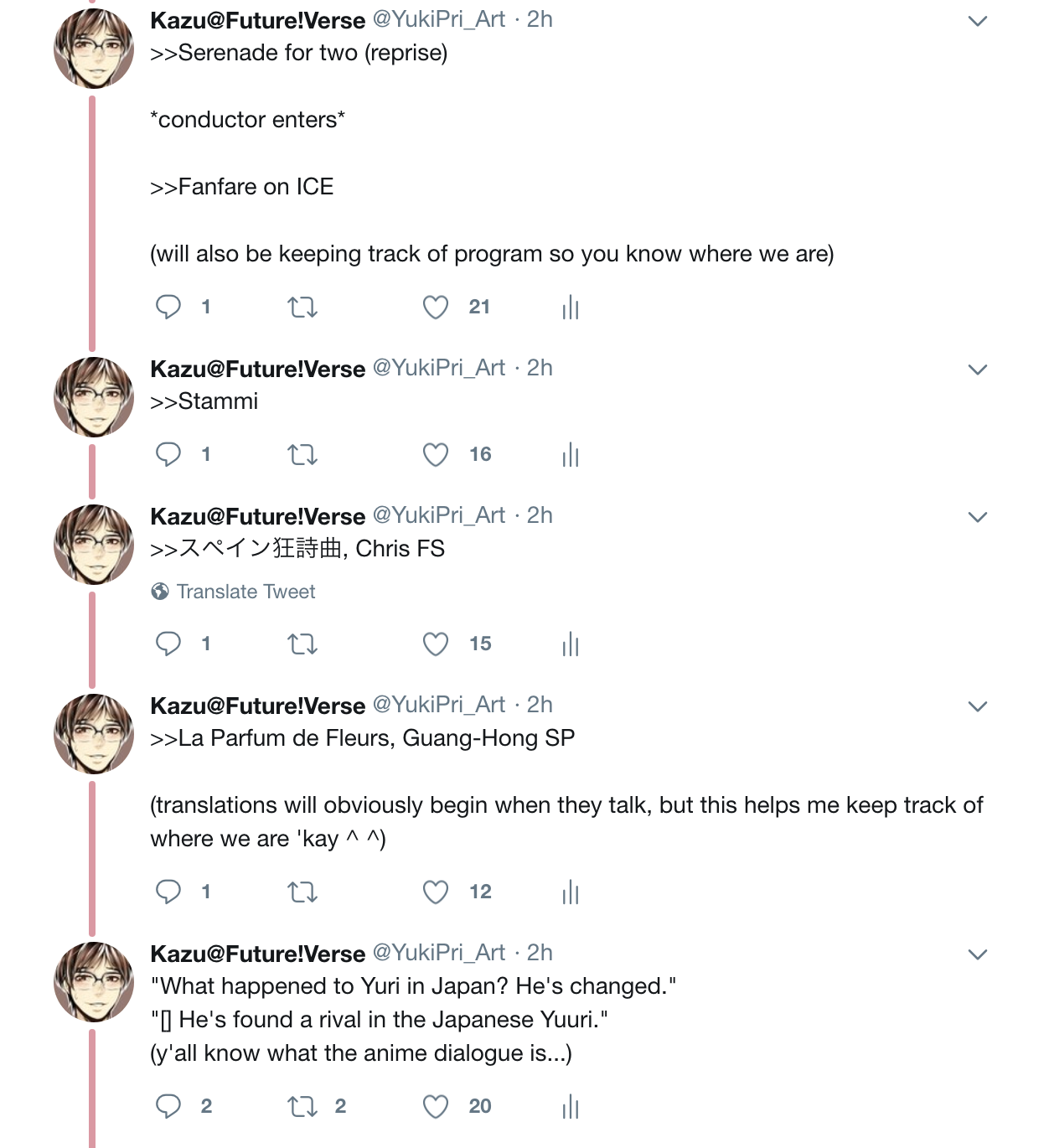Reply to the La Parfum de Fleurs tweet
This screenshot has width=1049, height=1148.
168,892
